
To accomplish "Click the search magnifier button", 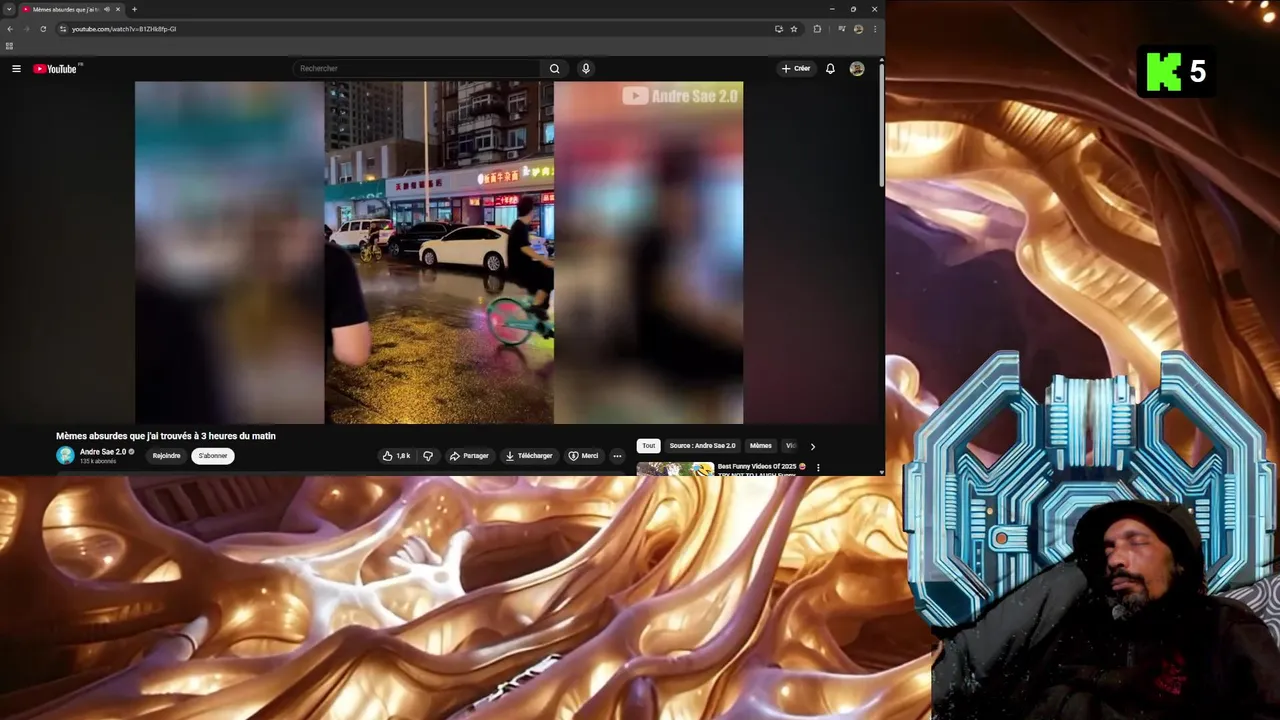I will point(554,69).
